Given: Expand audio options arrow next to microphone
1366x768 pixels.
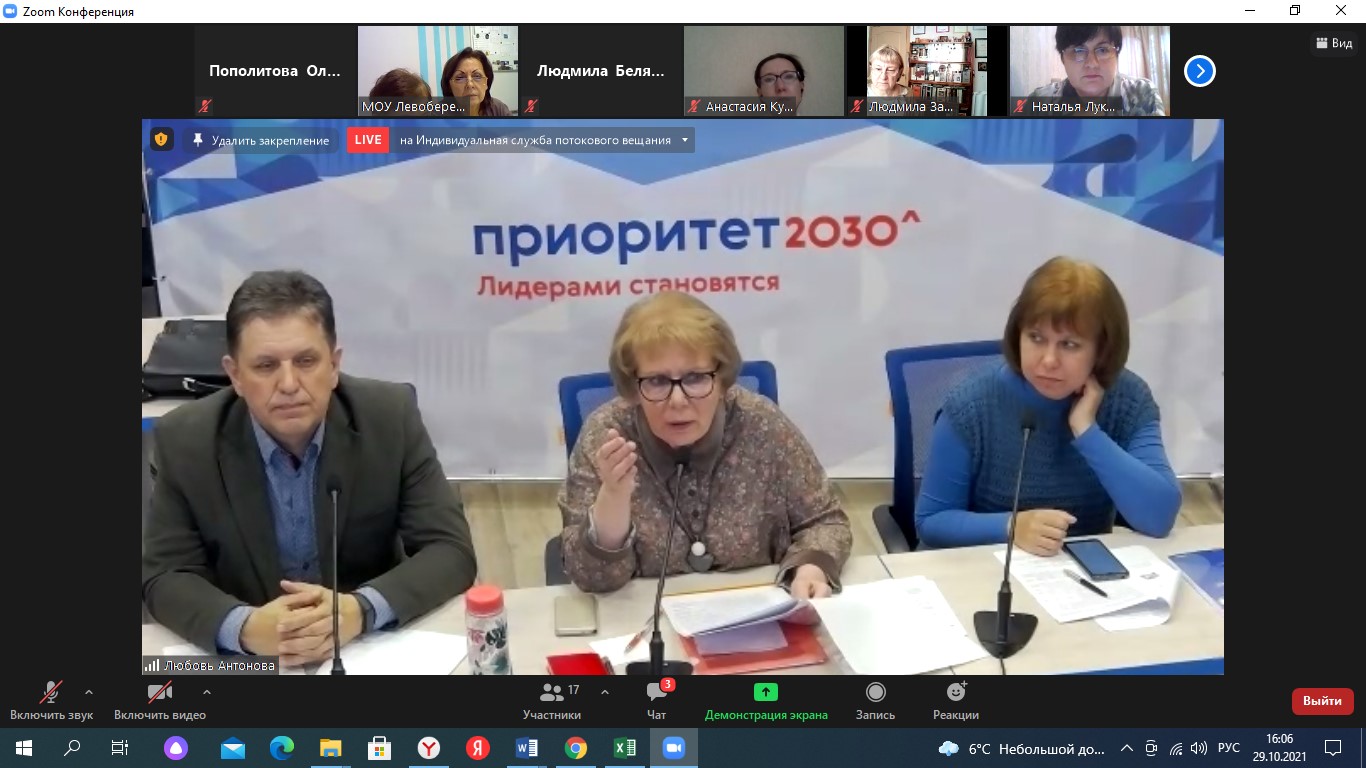Looking at the screenshot, I should click(89, 692).
